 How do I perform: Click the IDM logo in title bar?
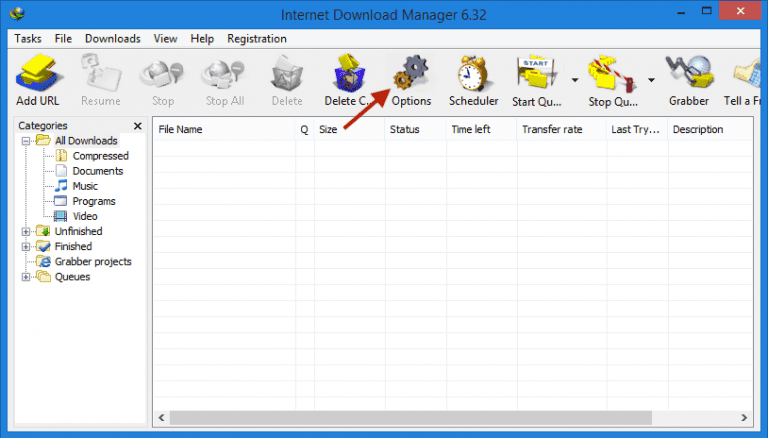coord(17,14)
